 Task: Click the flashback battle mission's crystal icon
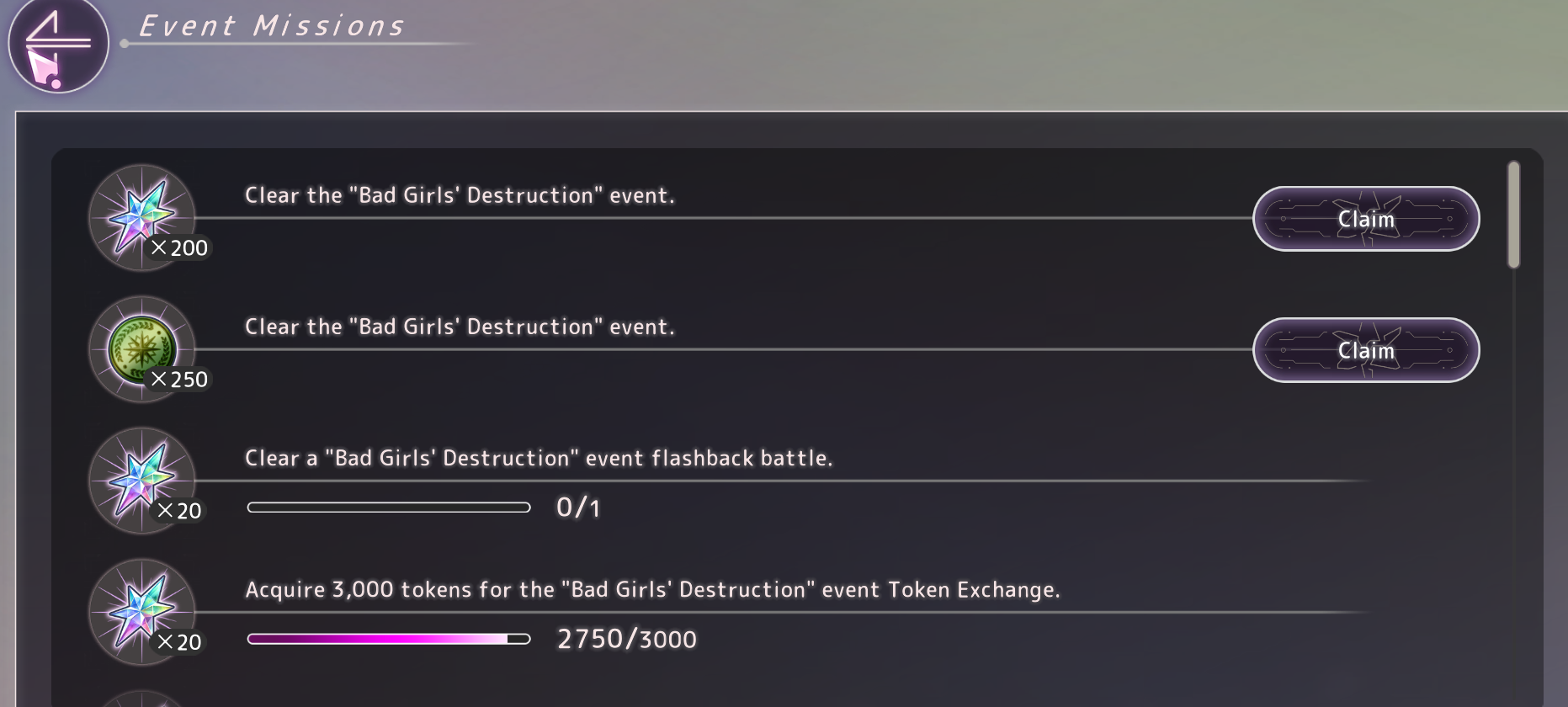click(x=141, y=478)
